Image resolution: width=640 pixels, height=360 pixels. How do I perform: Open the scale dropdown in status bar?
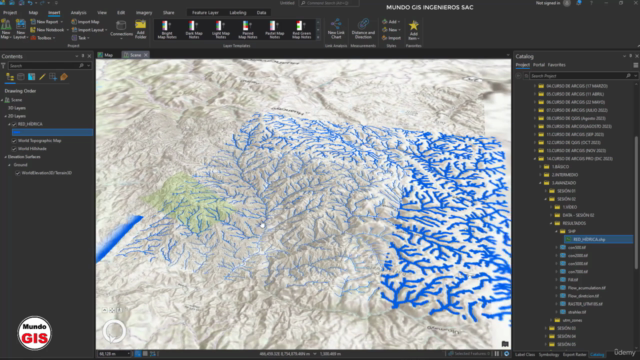coord(128,354)
